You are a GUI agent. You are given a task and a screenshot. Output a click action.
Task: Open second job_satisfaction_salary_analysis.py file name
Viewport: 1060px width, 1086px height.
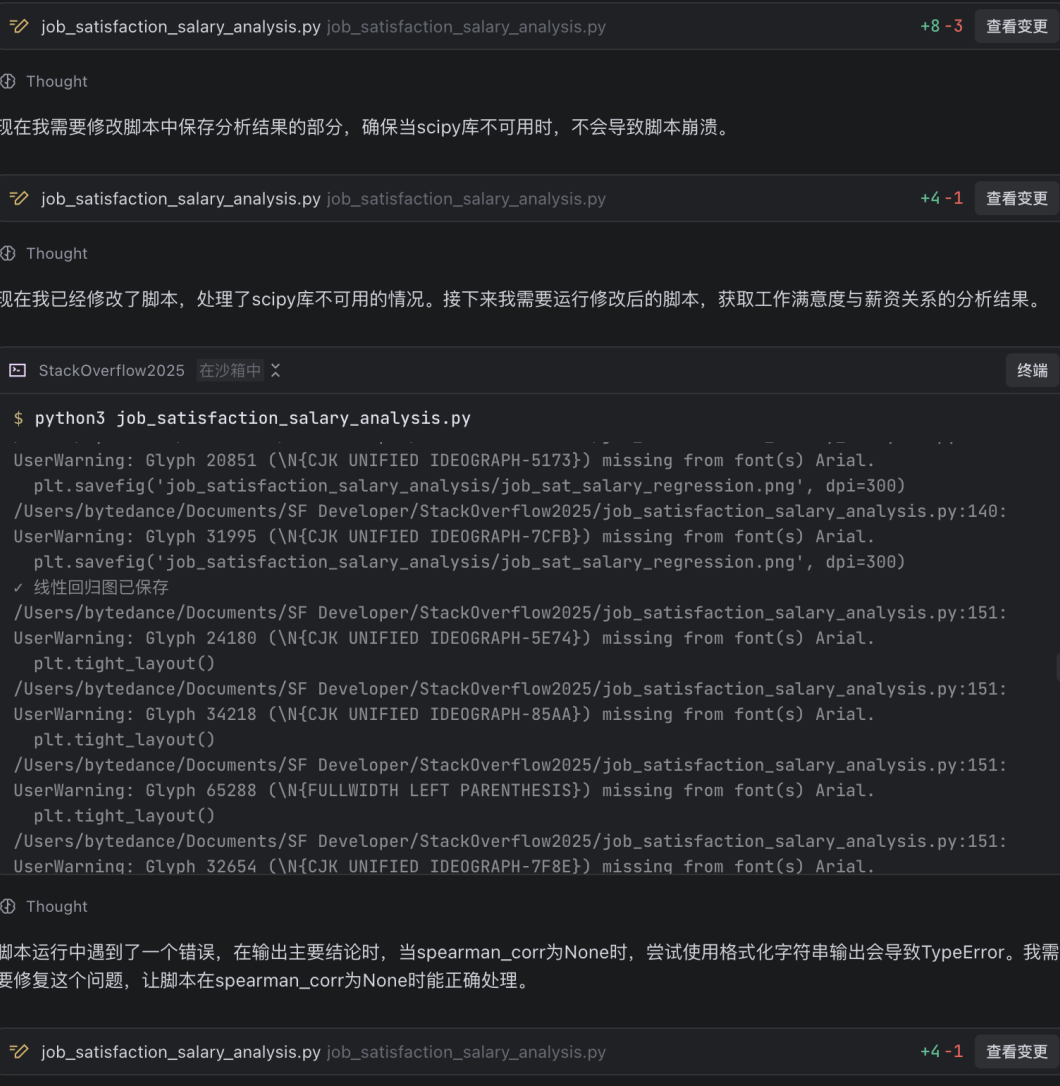(181, 199)
